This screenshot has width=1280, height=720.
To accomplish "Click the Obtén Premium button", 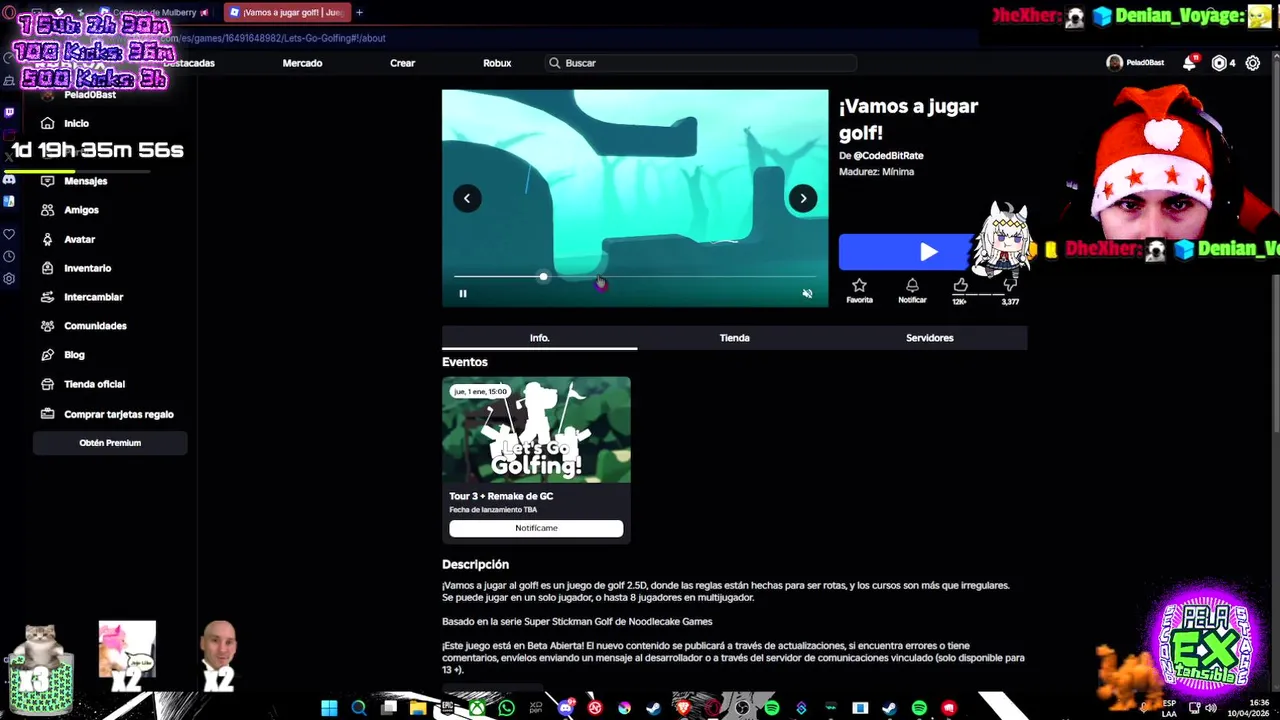I will click(110, 443).
